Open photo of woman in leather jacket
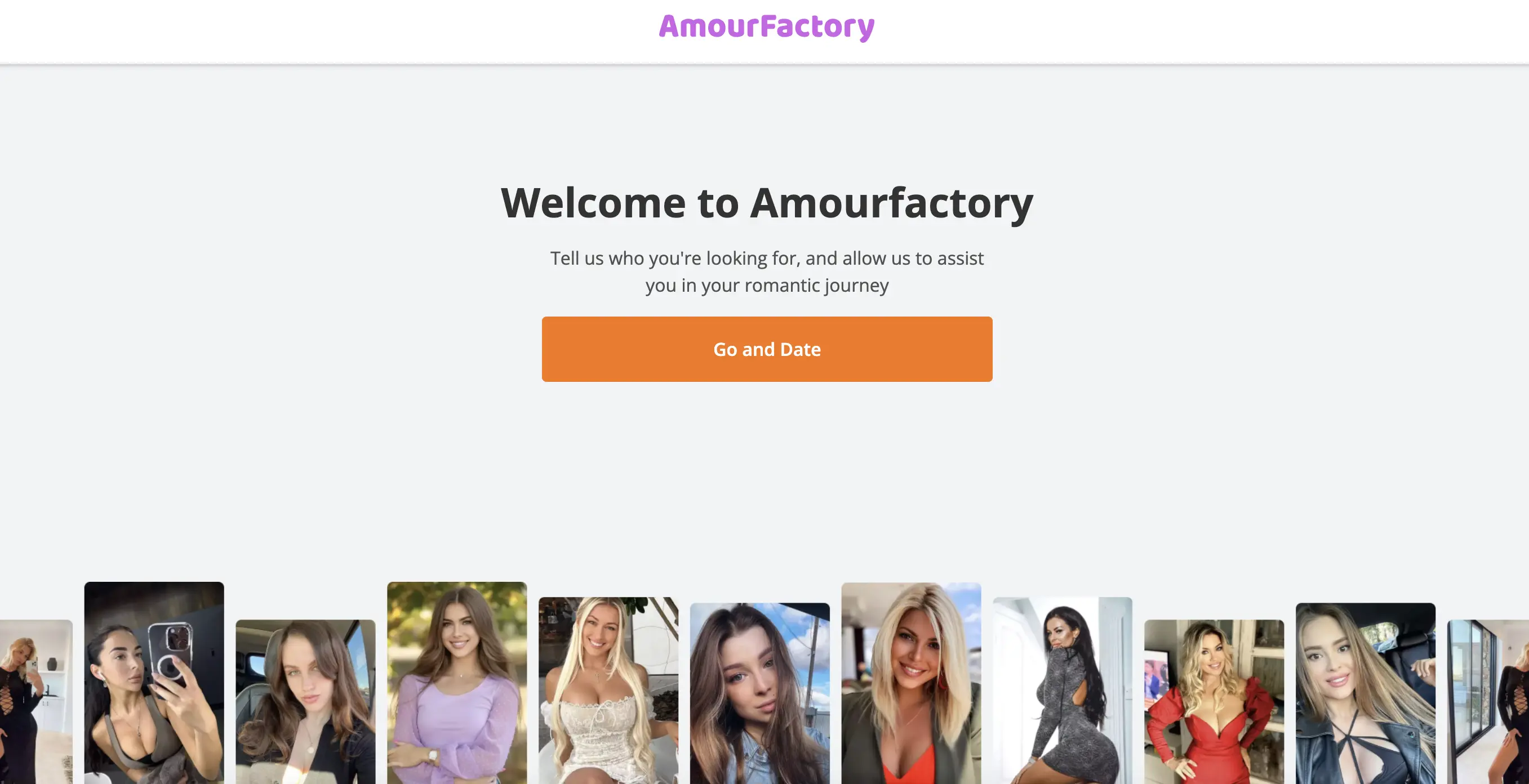1529x784 pixels. click(1365, 693)
